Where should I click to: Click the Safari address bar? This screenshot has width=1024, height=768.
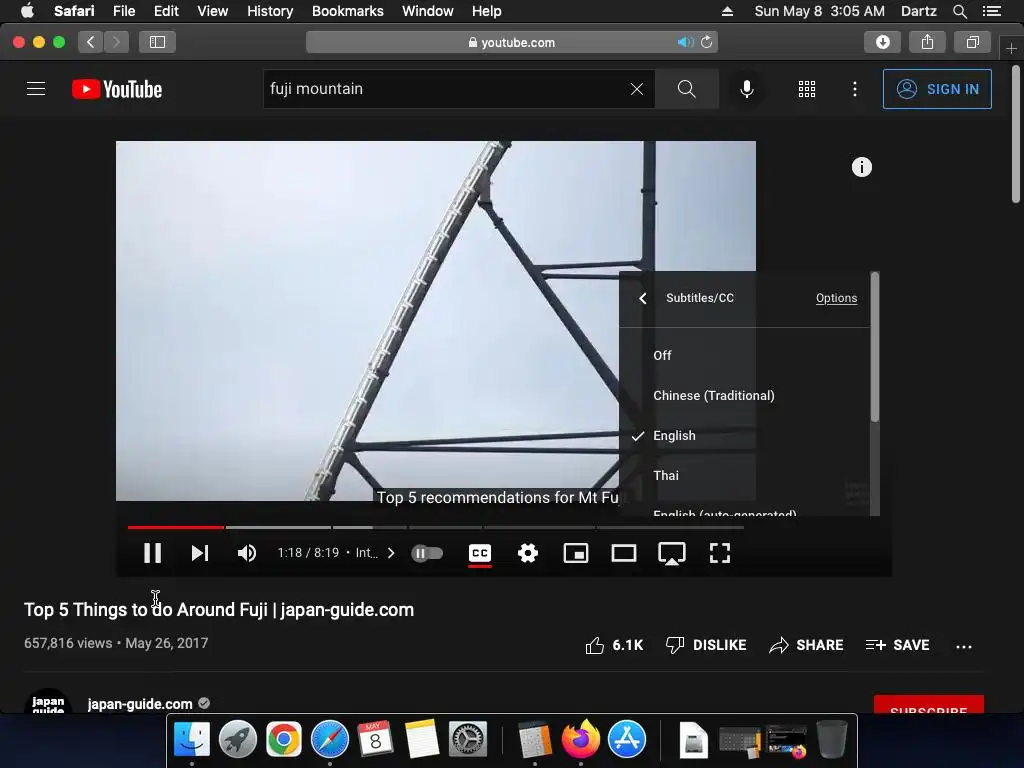coord(512,42)
